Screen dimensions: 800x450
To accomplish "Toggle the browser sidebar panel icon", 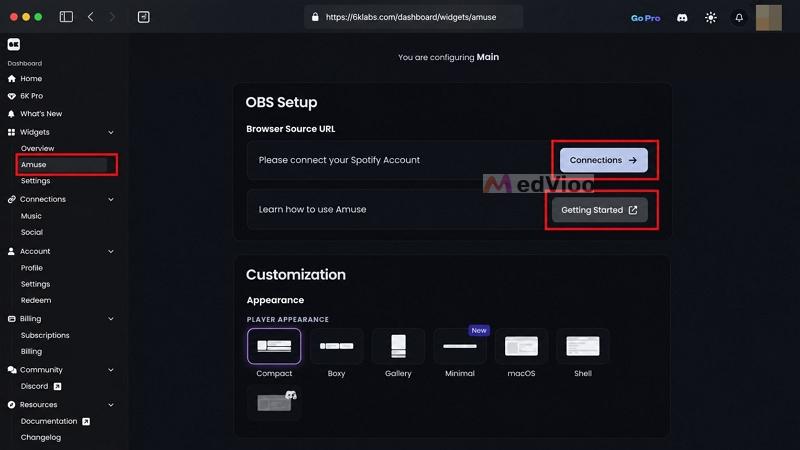I will point(66,17).
